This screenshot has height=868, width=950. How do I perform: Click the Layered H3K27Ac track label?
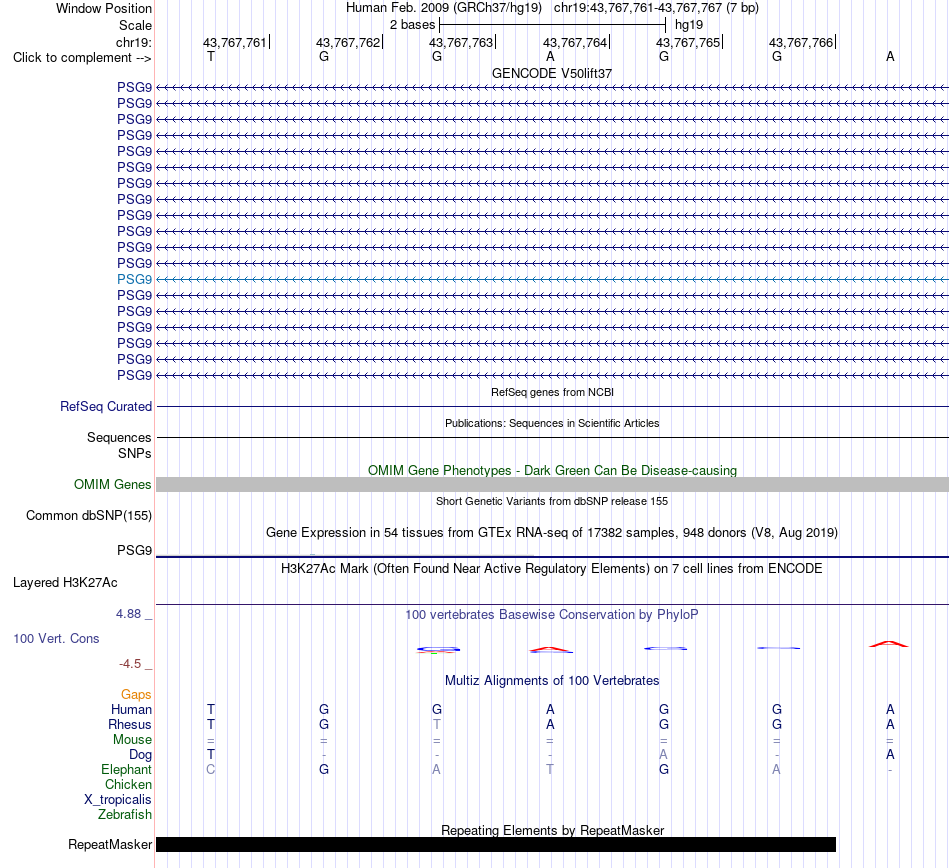click(65, 583)
